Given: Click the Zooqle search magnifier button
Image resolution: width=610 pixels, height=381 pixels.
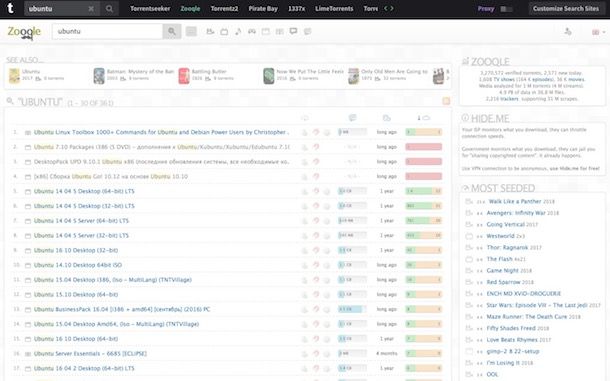Looking at the screenshot, I should coord(172,32).
